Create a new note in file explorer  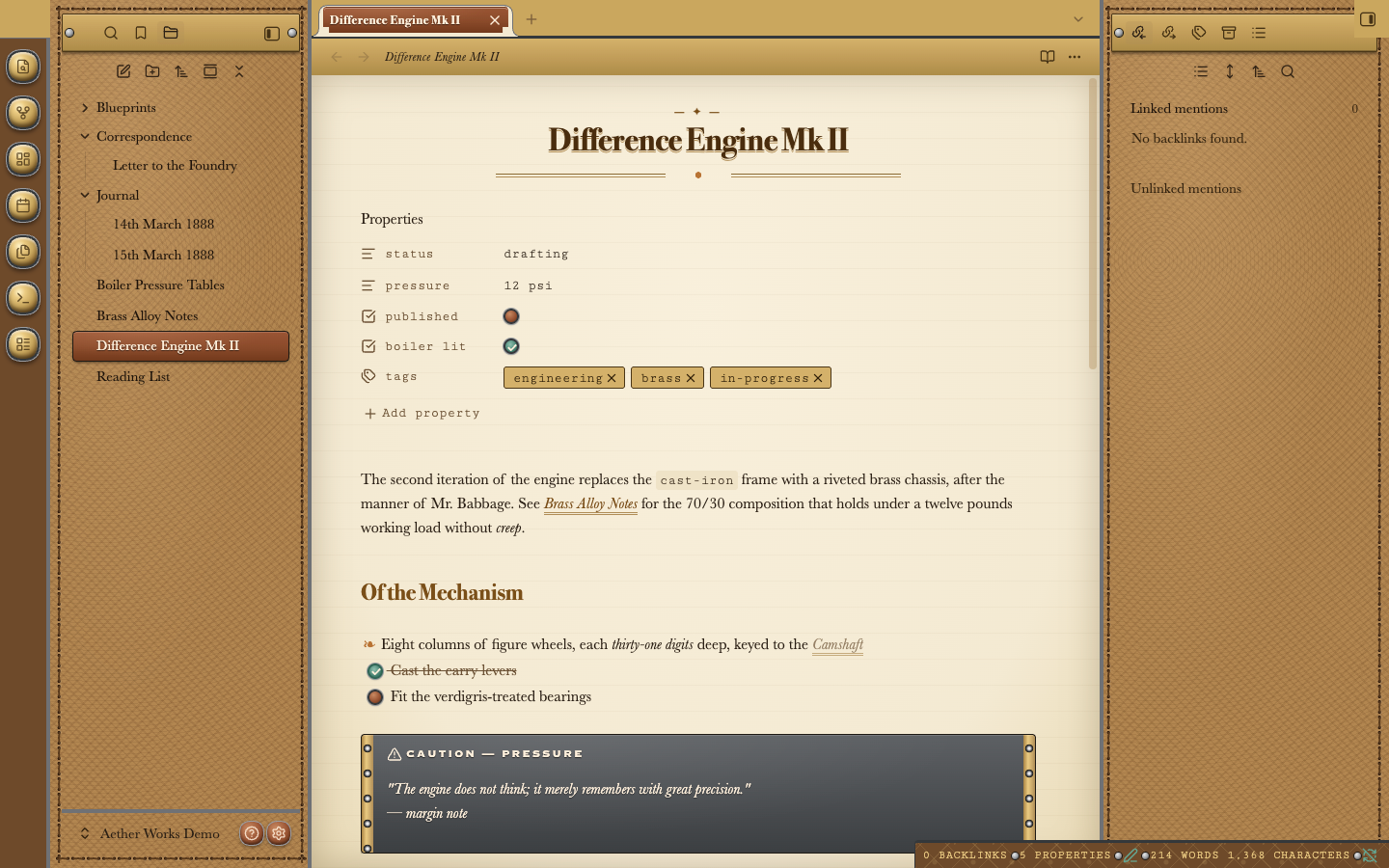pyautogui.click(x=123, y=71)
